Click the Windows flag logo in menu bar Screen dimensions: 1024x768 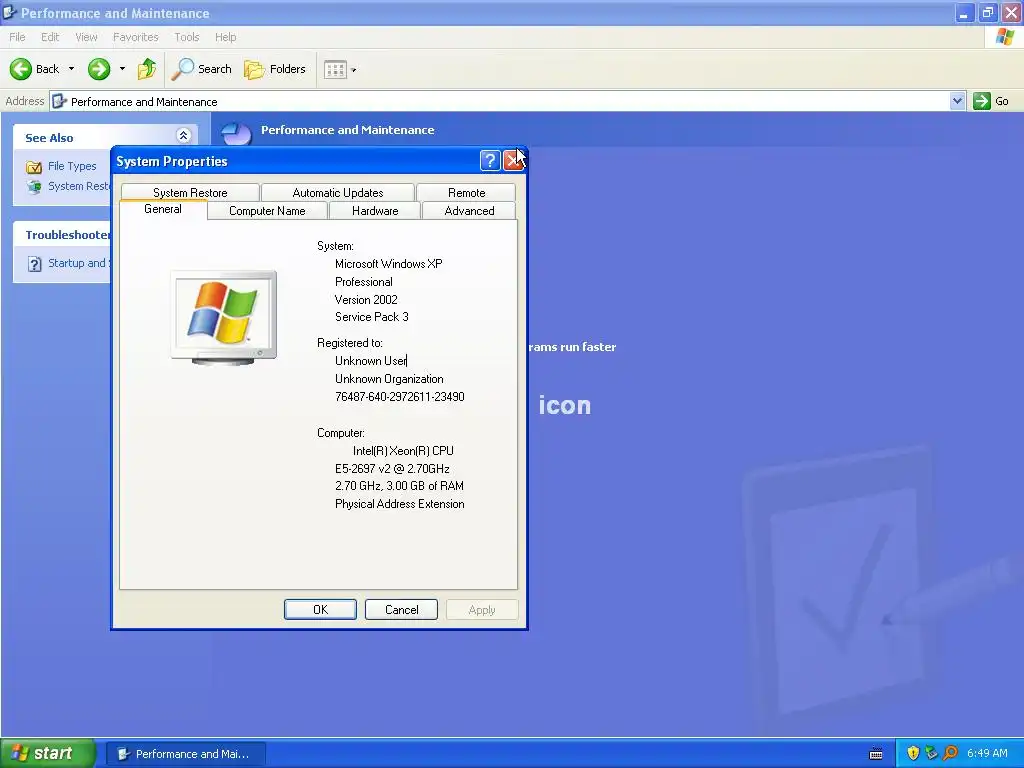pyautogui.click(x=1004, y=37)
